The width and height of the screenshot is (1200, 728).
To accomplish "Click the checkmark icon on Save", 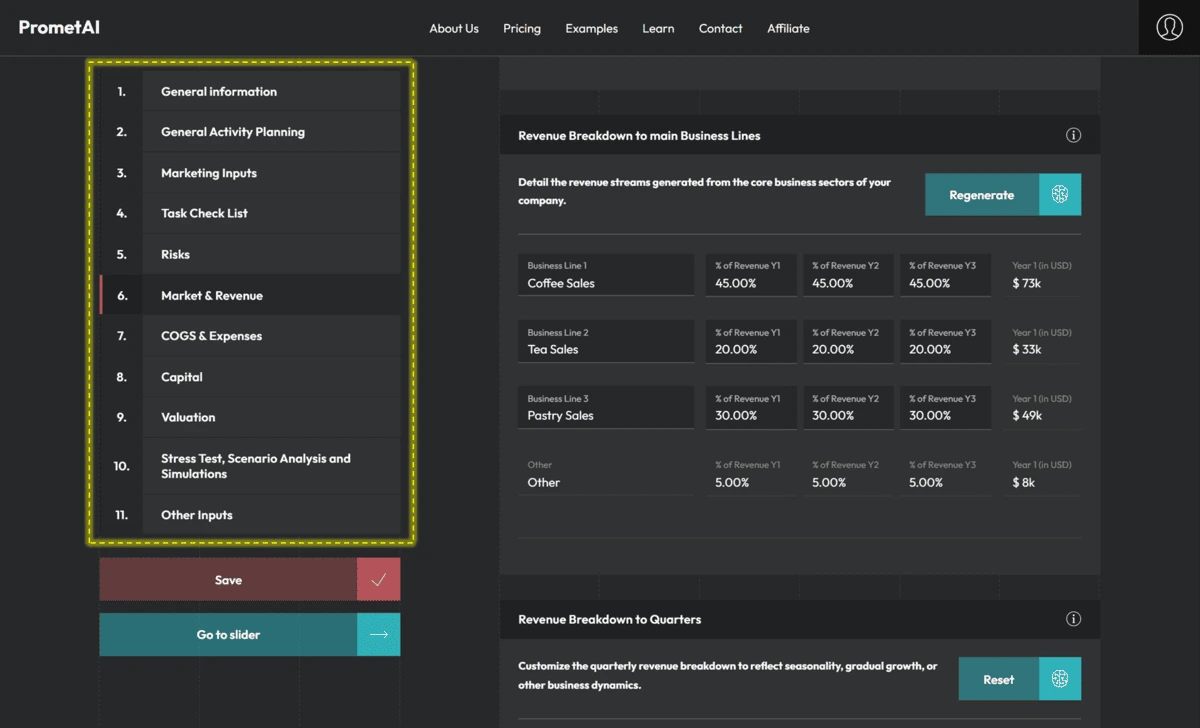I will coord(378,580).
